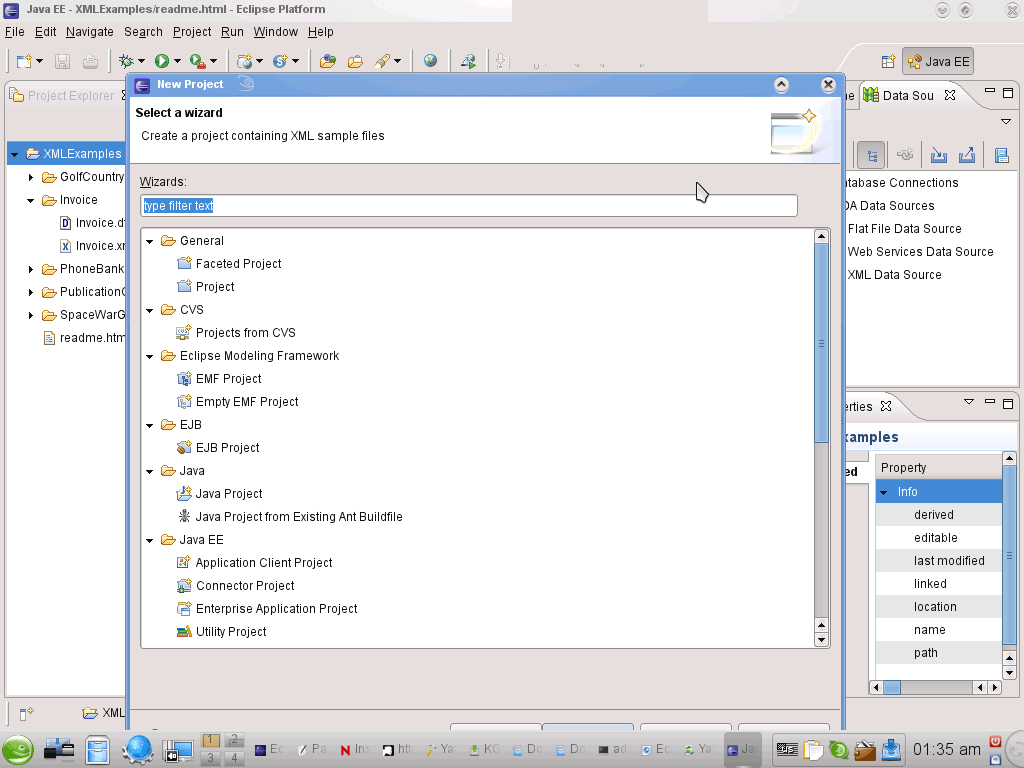Open the system menu via bottom-left green icon

pyautogui.click(x=17, y=748)
